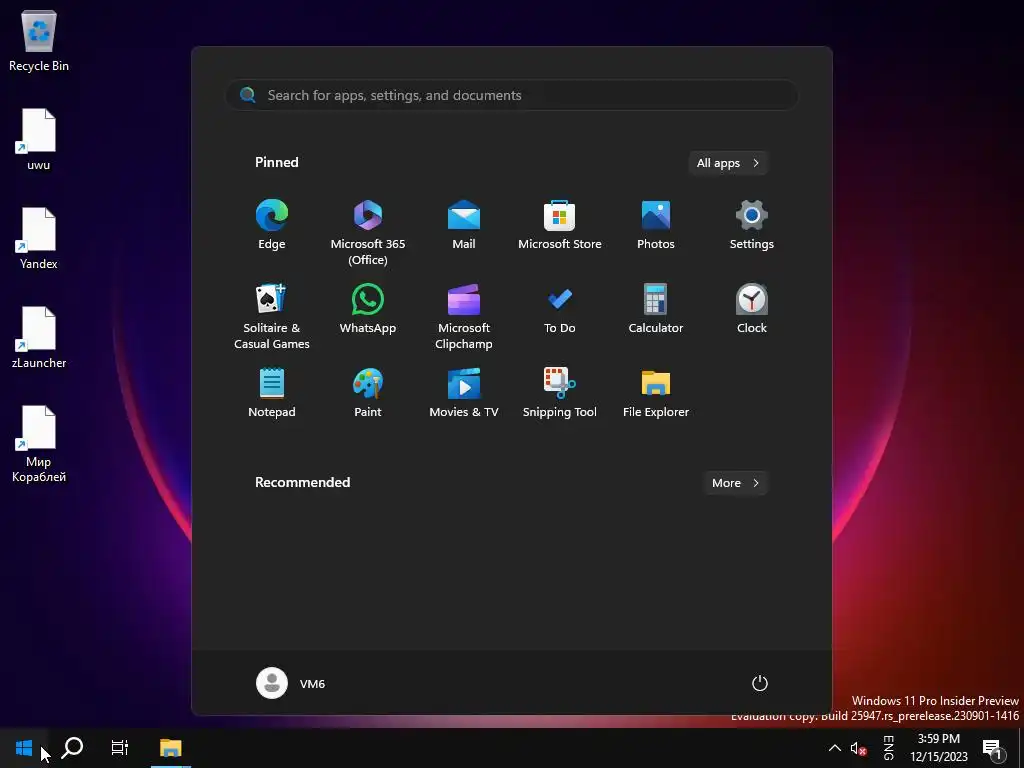
Task: Start Solitaire & Casual Games
Action: (272, 316)
